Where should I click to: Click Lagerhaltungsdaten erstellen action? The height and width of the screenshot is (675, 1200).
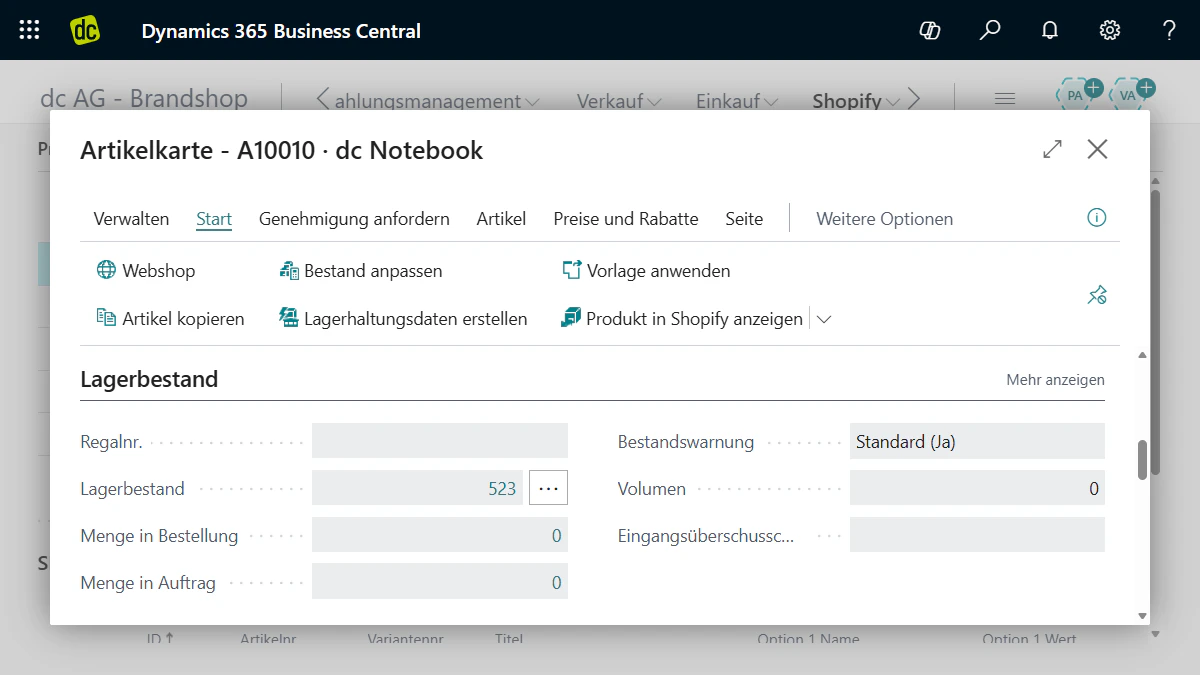click(403, 319)
